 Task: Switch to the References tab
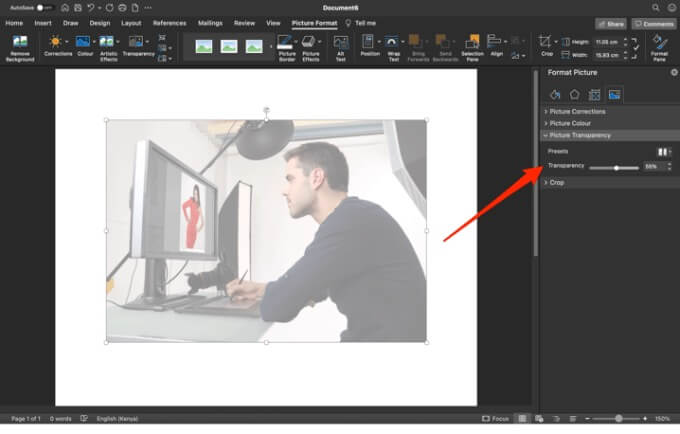click(x=170, y=23)
